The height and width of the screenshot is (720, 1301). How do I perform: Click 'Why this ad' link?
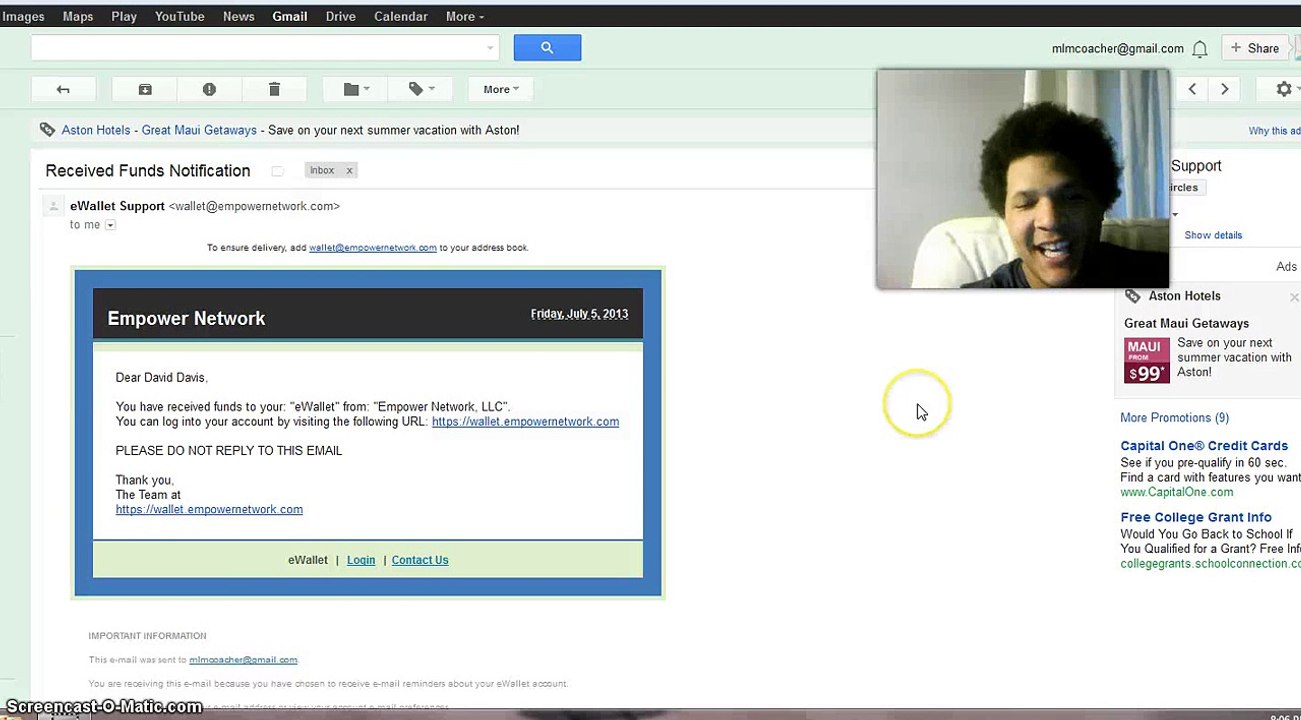point(1274,131)
